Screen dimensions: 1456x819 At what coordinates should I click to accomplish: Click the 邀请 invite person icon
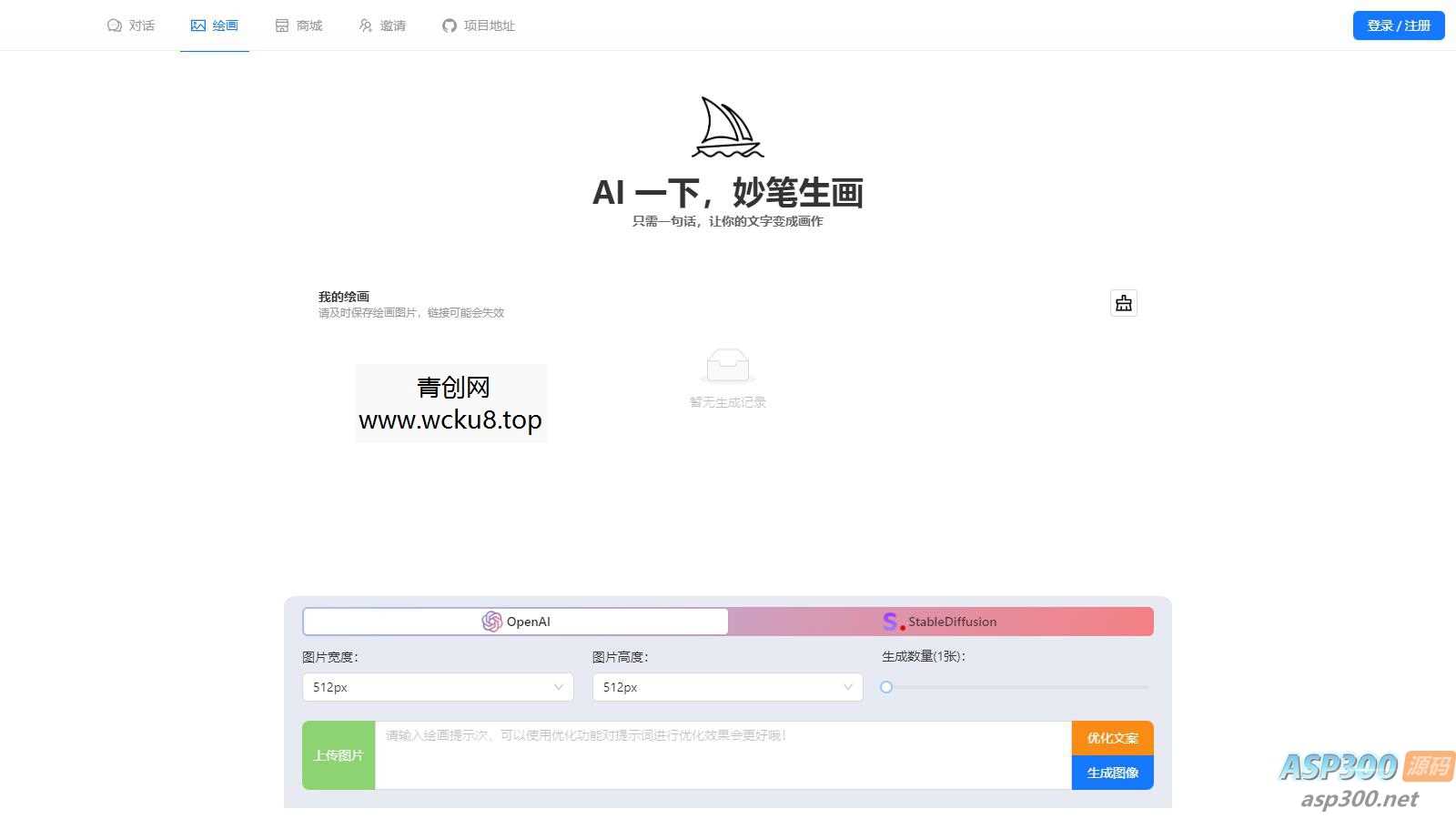tap(365, 25)
